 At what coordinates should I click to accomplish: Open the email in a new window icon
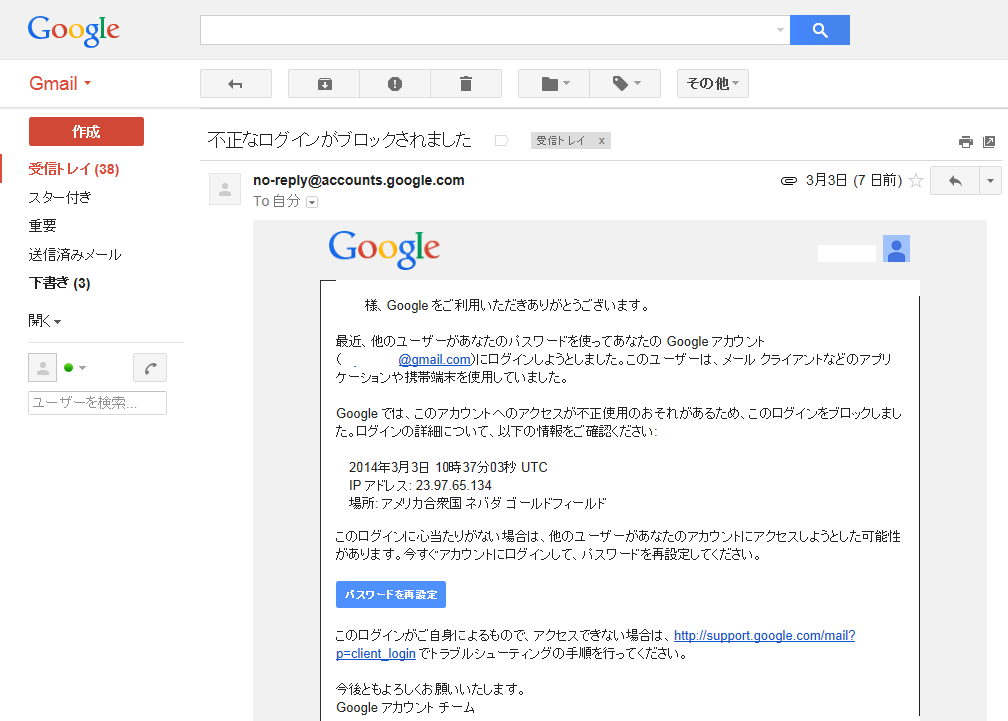989,142
